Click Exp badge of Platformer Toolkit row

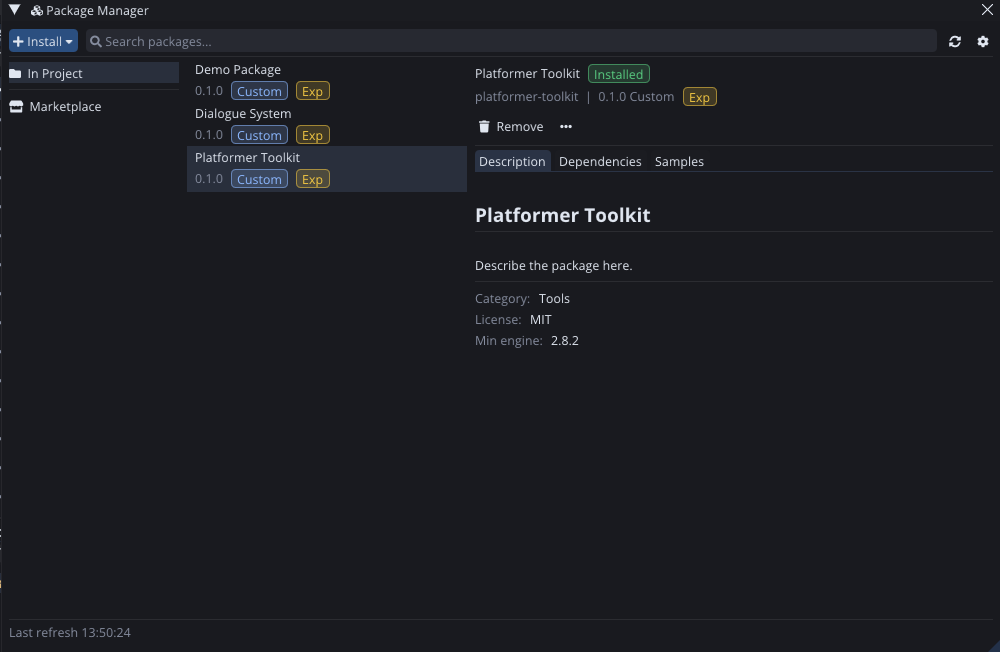click(312, 179)
